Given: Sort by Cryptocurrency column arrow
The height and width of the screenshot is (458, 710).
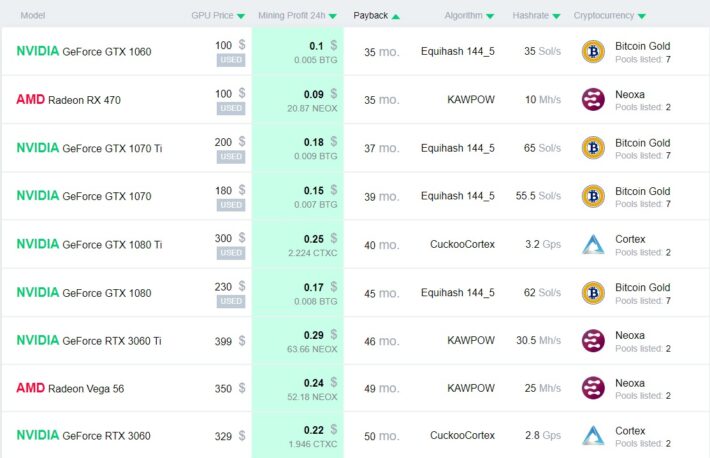Looking at the screenshot, I should [x=642, y=16].
